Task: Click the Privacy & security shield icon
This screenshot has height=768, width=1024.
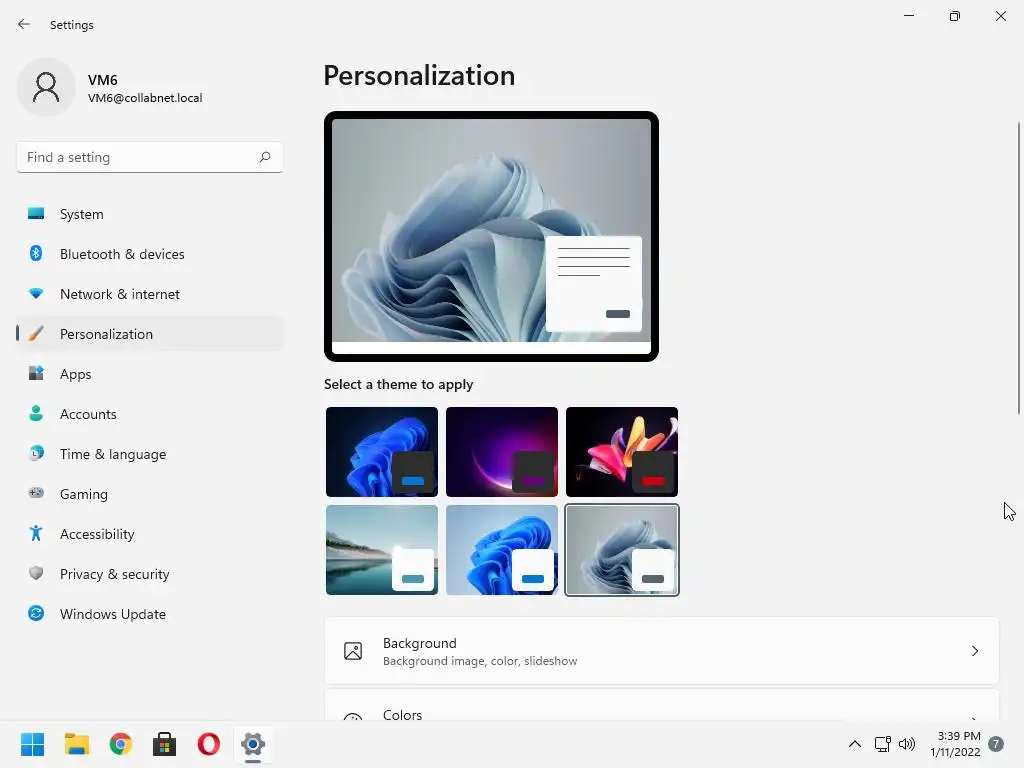Action: 36,573
